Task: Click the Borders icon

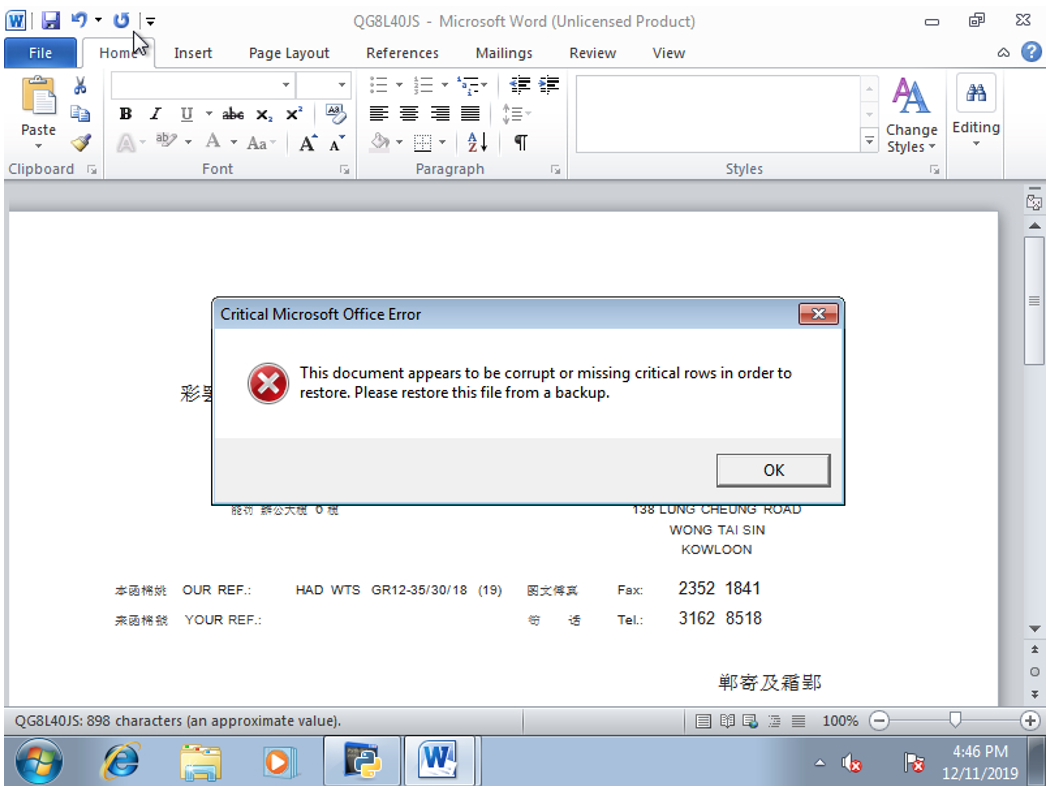Action: click(x=422, y=142)
